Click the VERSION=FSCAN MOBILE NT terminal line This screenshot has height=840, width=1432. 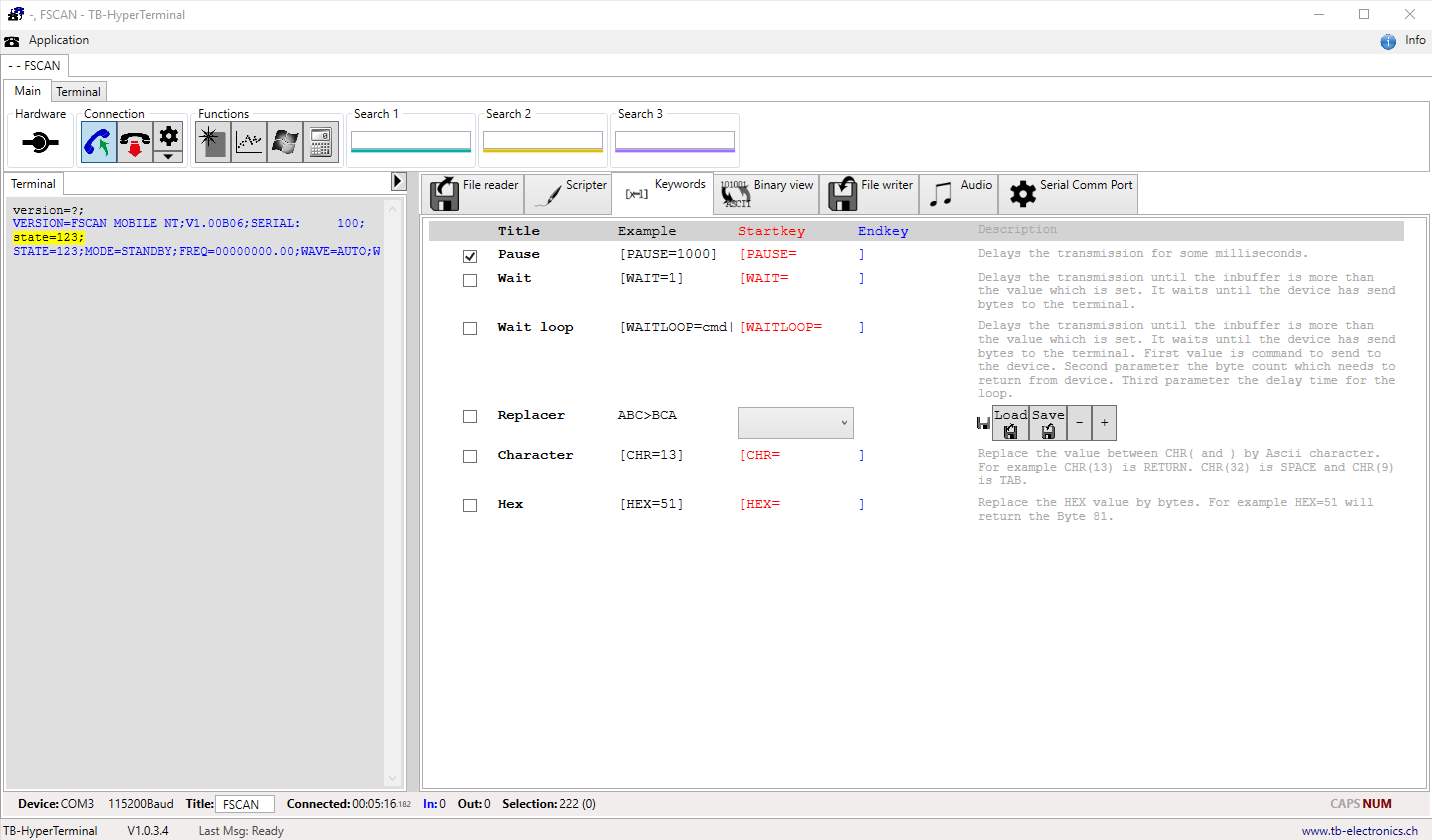pos(189,224)
